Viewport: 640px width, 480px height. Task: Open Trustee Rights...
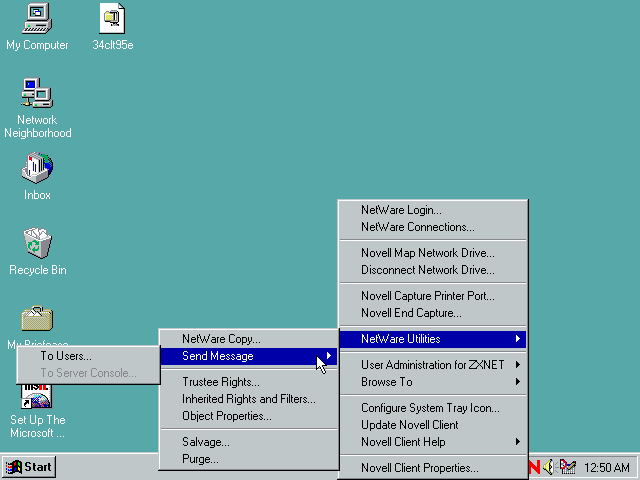point(249,382)
